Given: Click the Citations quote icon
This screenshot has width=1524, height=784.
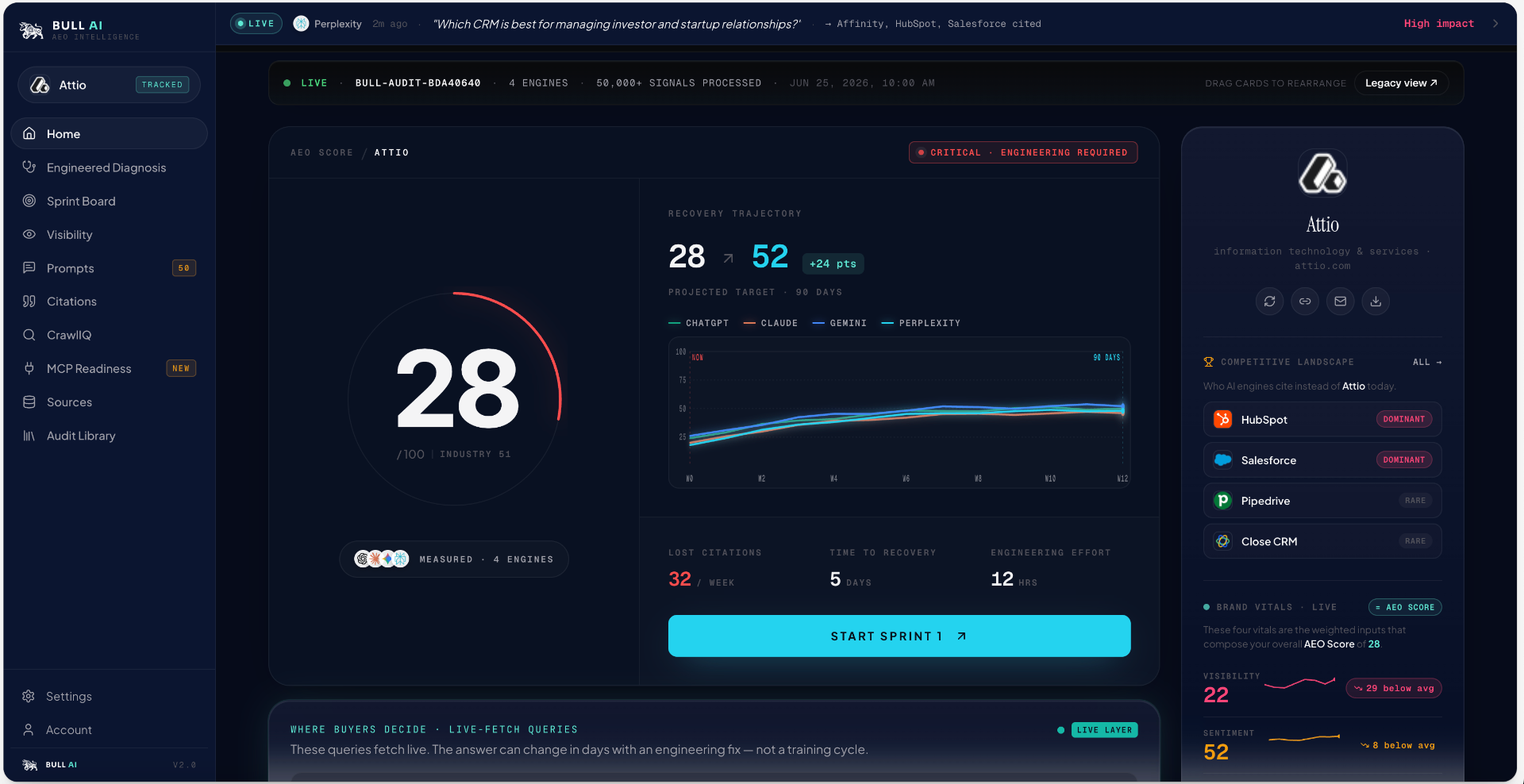Looking at the screenshot, I should [x=29, y=301].
